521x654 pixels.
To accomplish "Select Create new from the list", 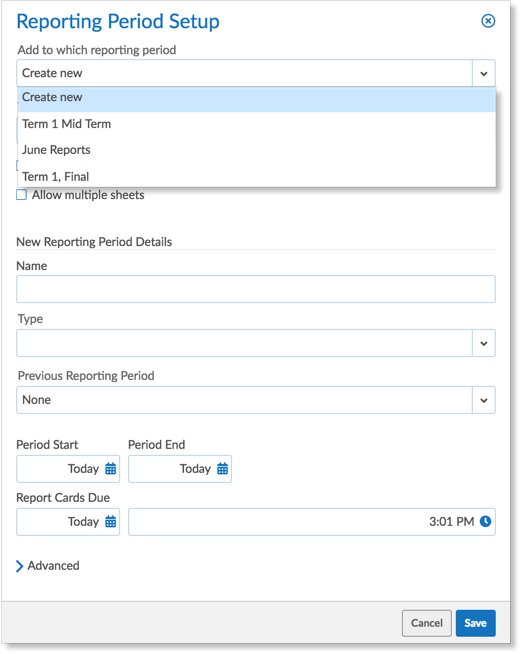I will point(257,98).
